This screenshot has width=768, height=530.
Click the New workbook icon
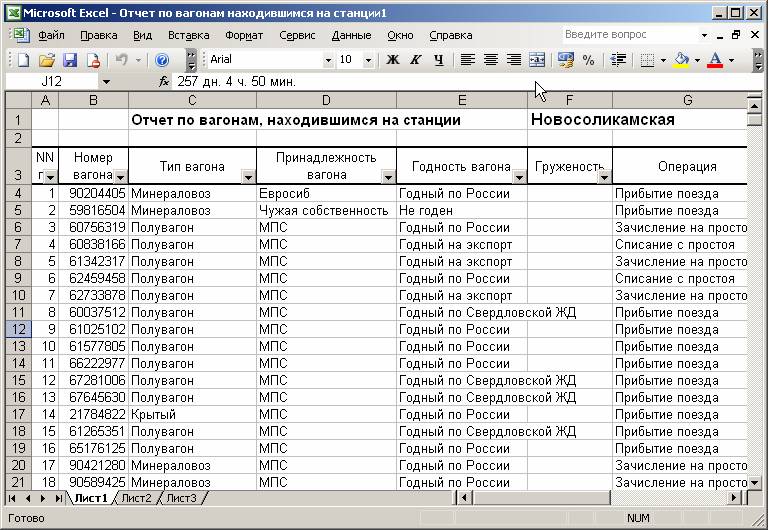[x=23, y=60]
